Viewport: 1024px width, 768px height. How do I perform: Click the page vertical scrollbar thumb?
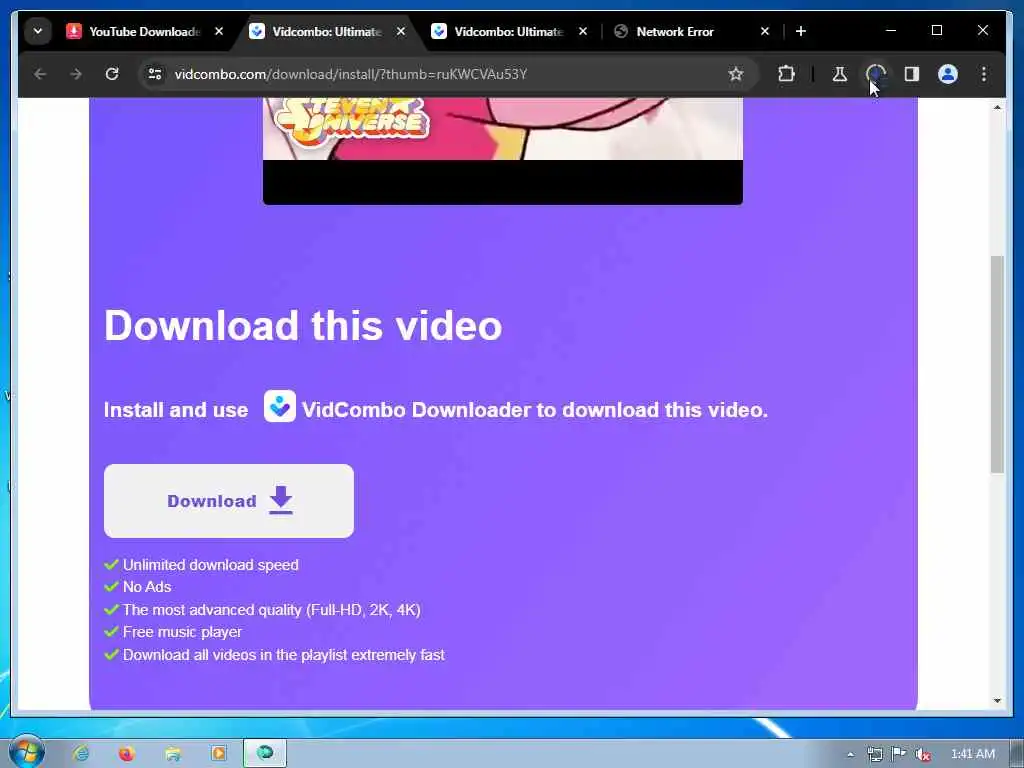[x=997, y=364]
